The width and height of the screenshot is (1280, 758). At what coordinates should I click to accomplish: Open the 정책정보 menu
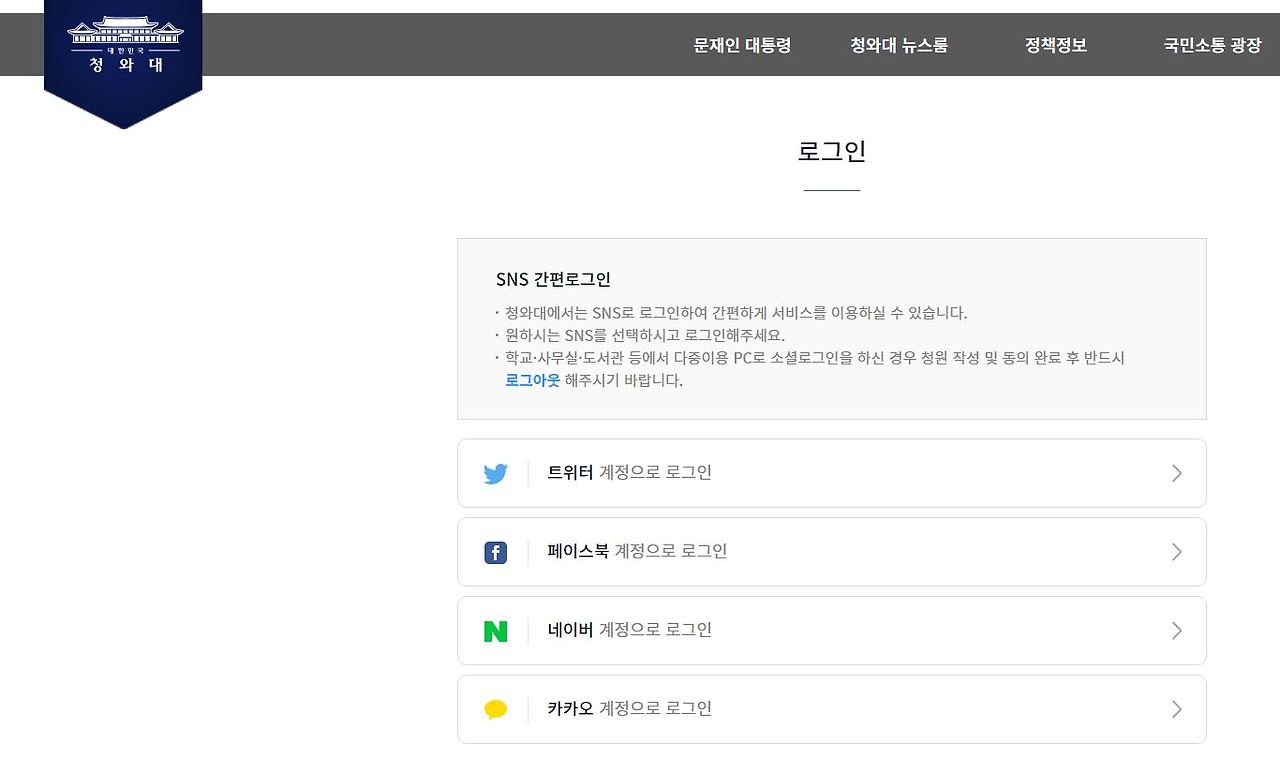point(1055,45)
